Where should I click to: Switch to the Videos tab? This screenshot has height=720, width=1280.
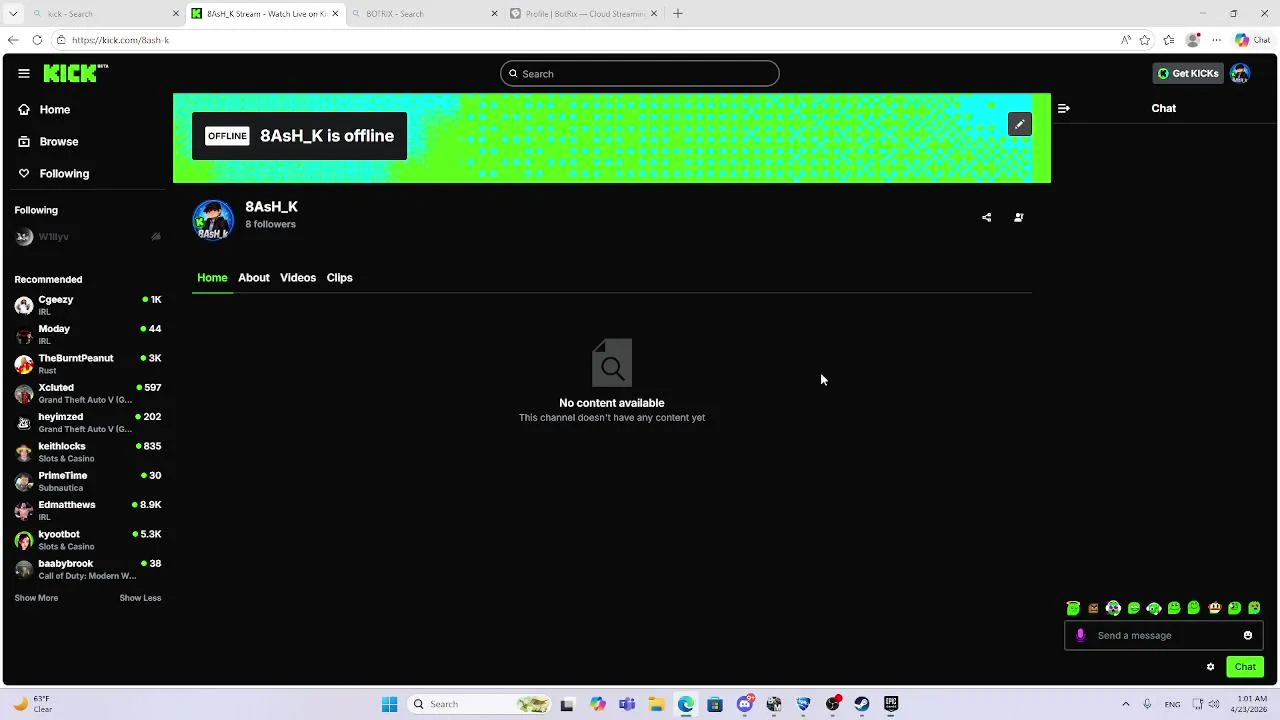click(x=298, y=278)
